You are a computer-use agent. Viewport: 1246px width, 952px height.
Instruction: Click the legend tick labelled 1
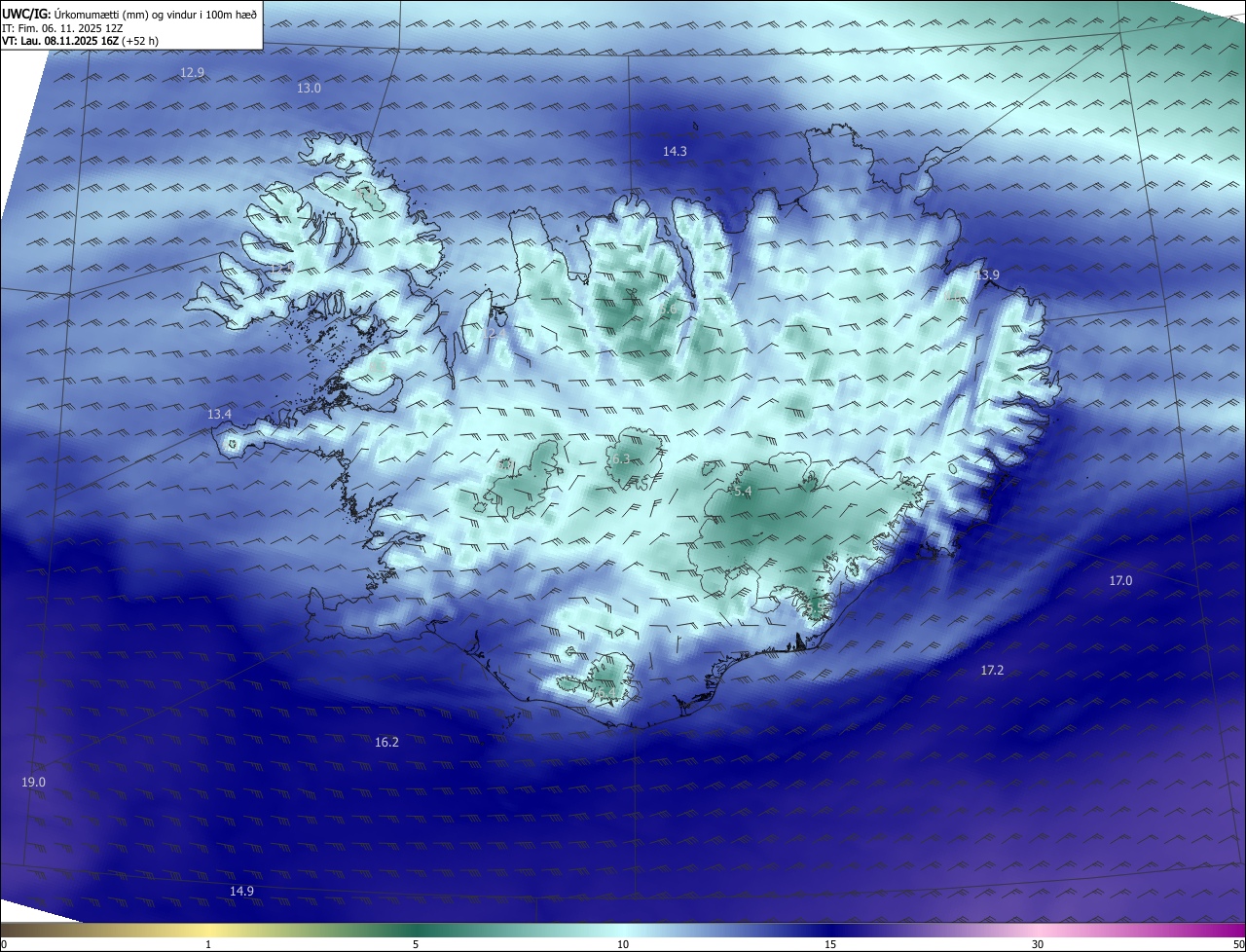pyautogui.click(x=208, y=944)
